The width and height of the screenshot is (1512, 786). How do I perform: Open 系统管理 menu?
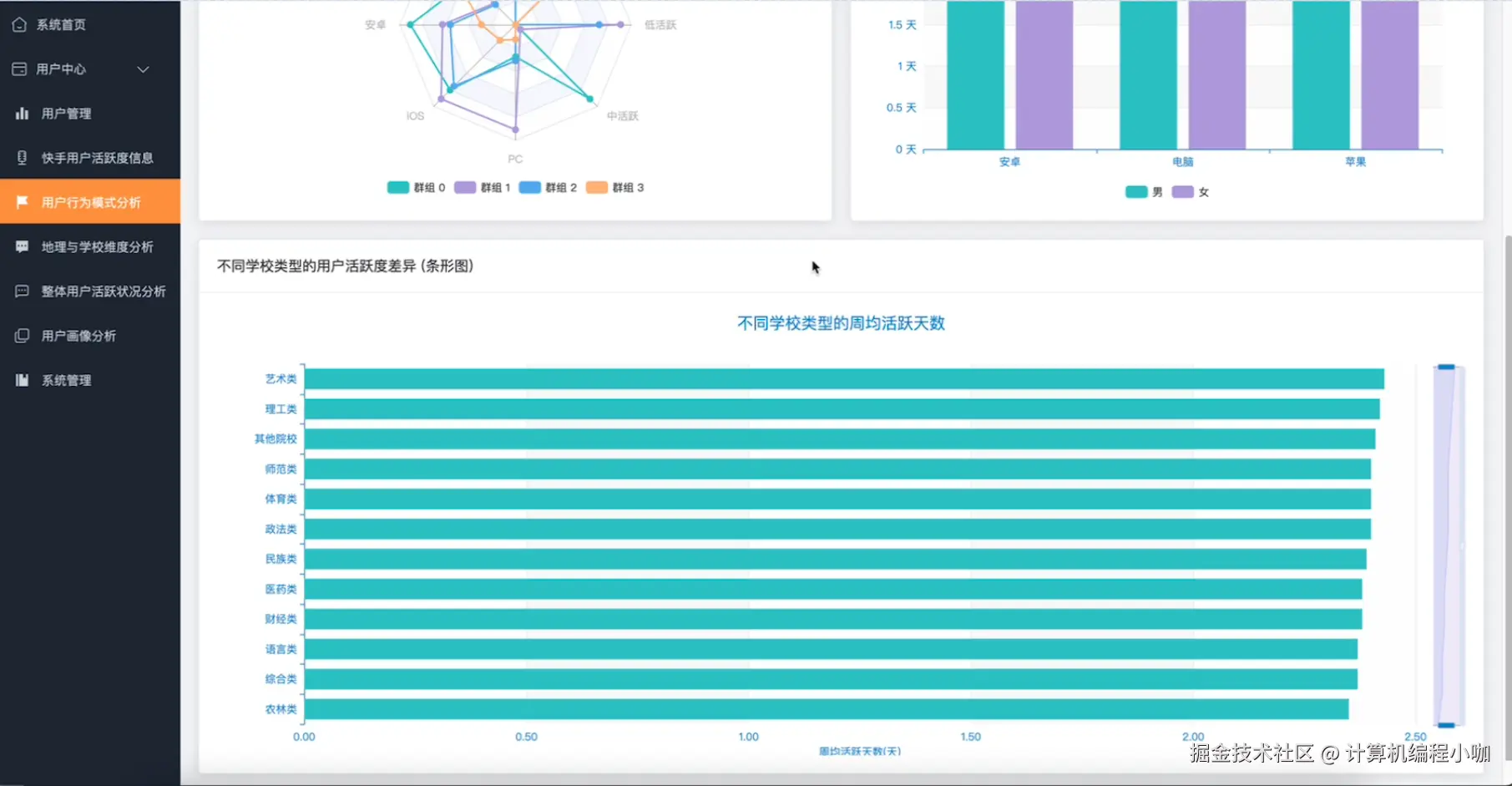point(90,380)
